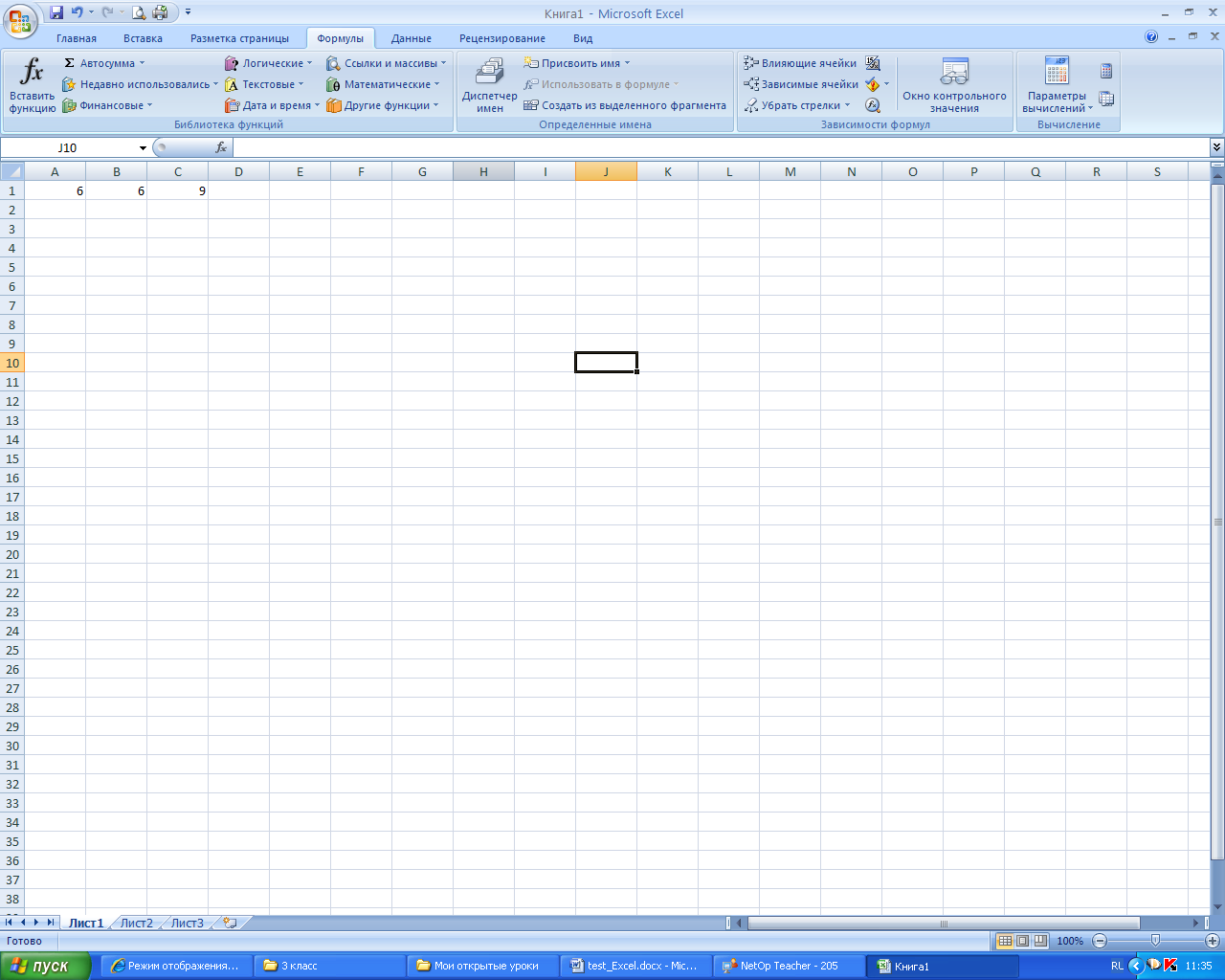The height and width of the screenshot is (980, 1225).
Task: Quick print the workbook from toolbar
Action: point(160,12)
